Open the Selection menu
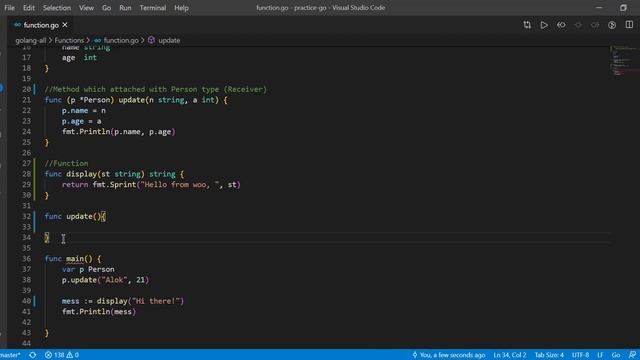640x360 pixels. click(57, 8)
